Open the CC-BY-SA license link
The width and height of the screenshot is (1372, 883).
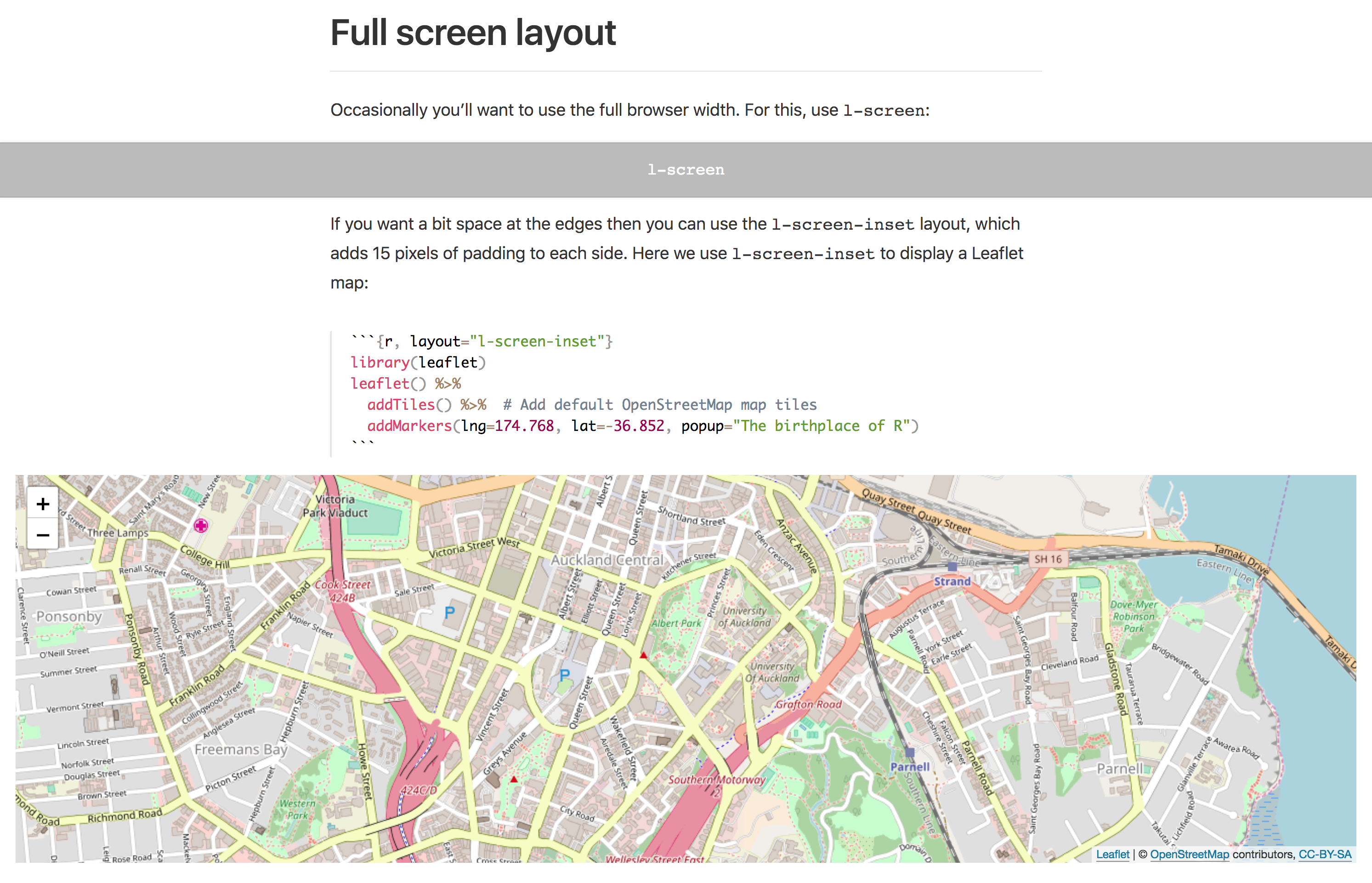[x=1324, y=855]
